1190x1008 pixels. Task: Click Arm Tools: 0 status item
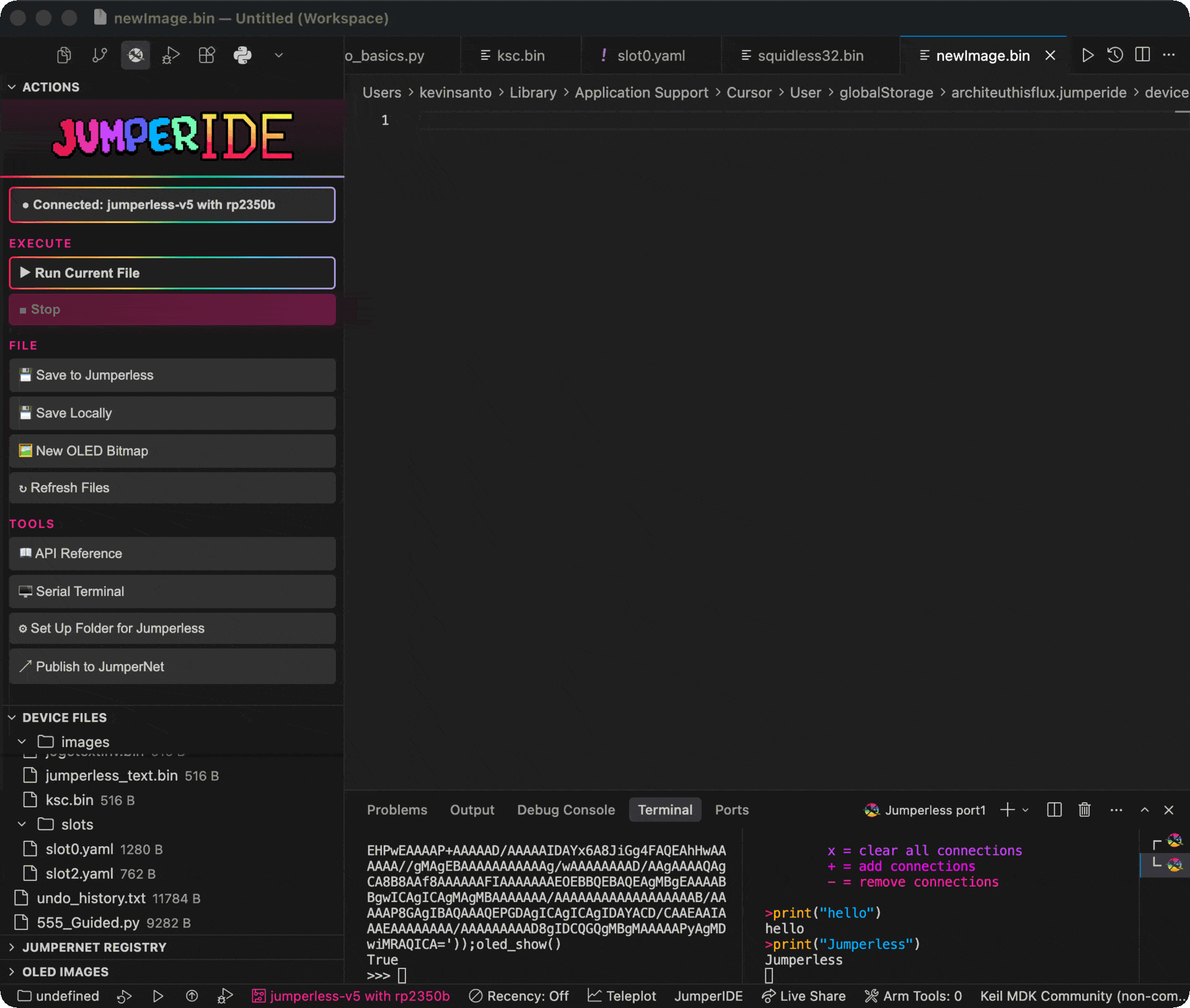click(x=914, y=996)
